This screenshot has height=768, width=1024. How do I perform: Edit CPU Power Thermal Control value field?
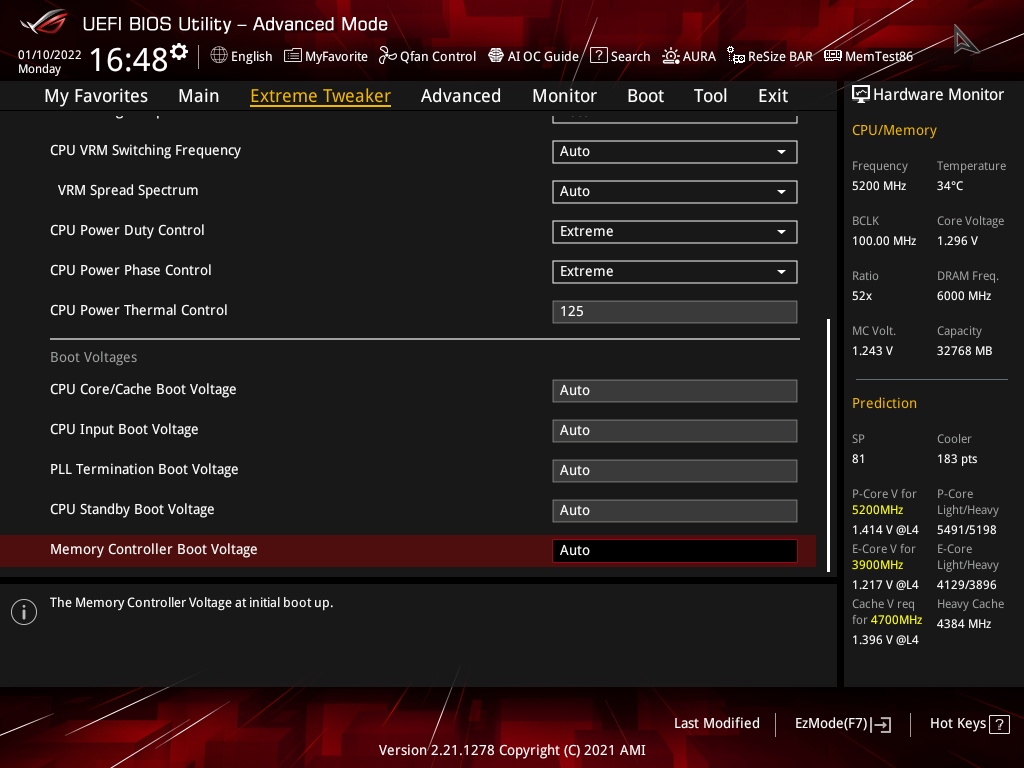pyautogui.click(x=675, y=312)
